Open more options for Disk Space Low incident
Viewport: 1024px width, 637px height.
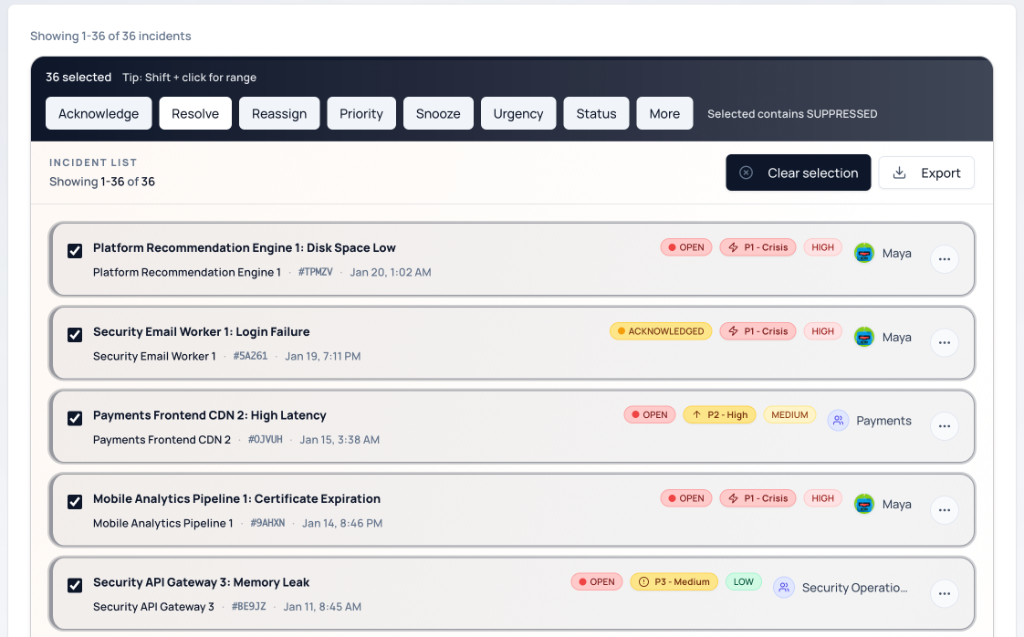click(944, 259)
